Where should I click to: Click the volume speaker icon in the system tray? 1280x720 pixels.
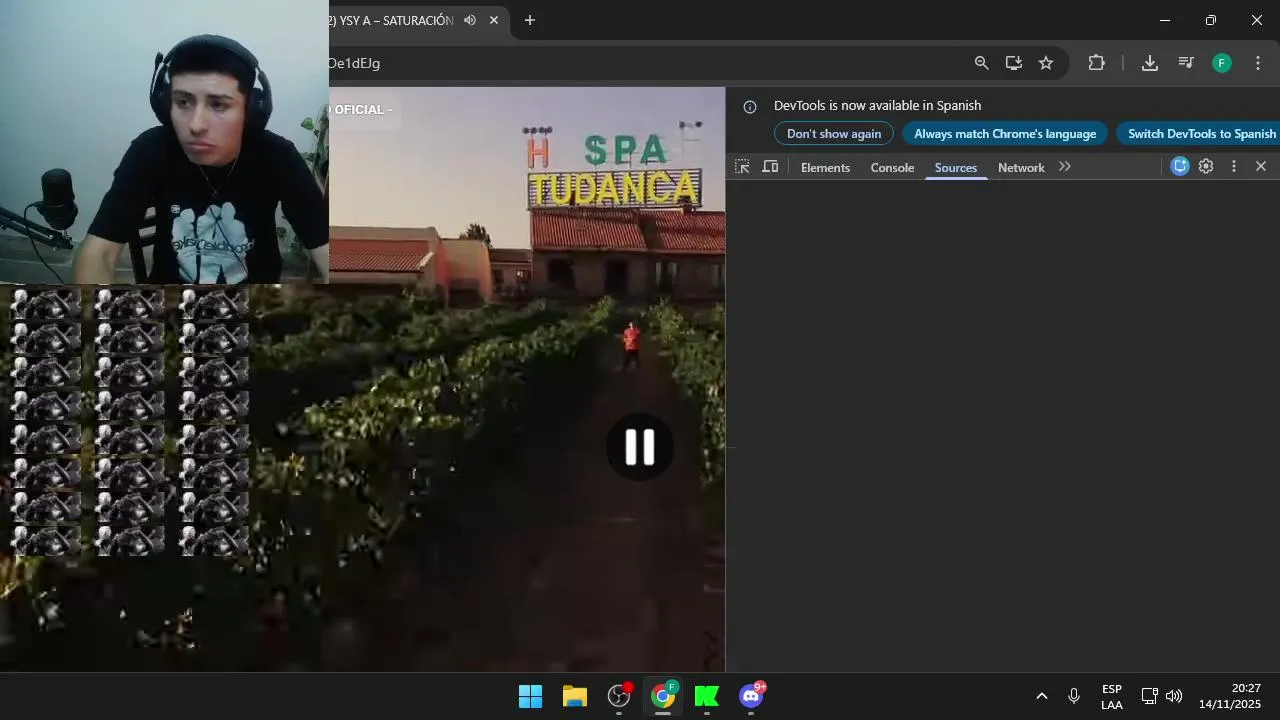point(1174,696)
